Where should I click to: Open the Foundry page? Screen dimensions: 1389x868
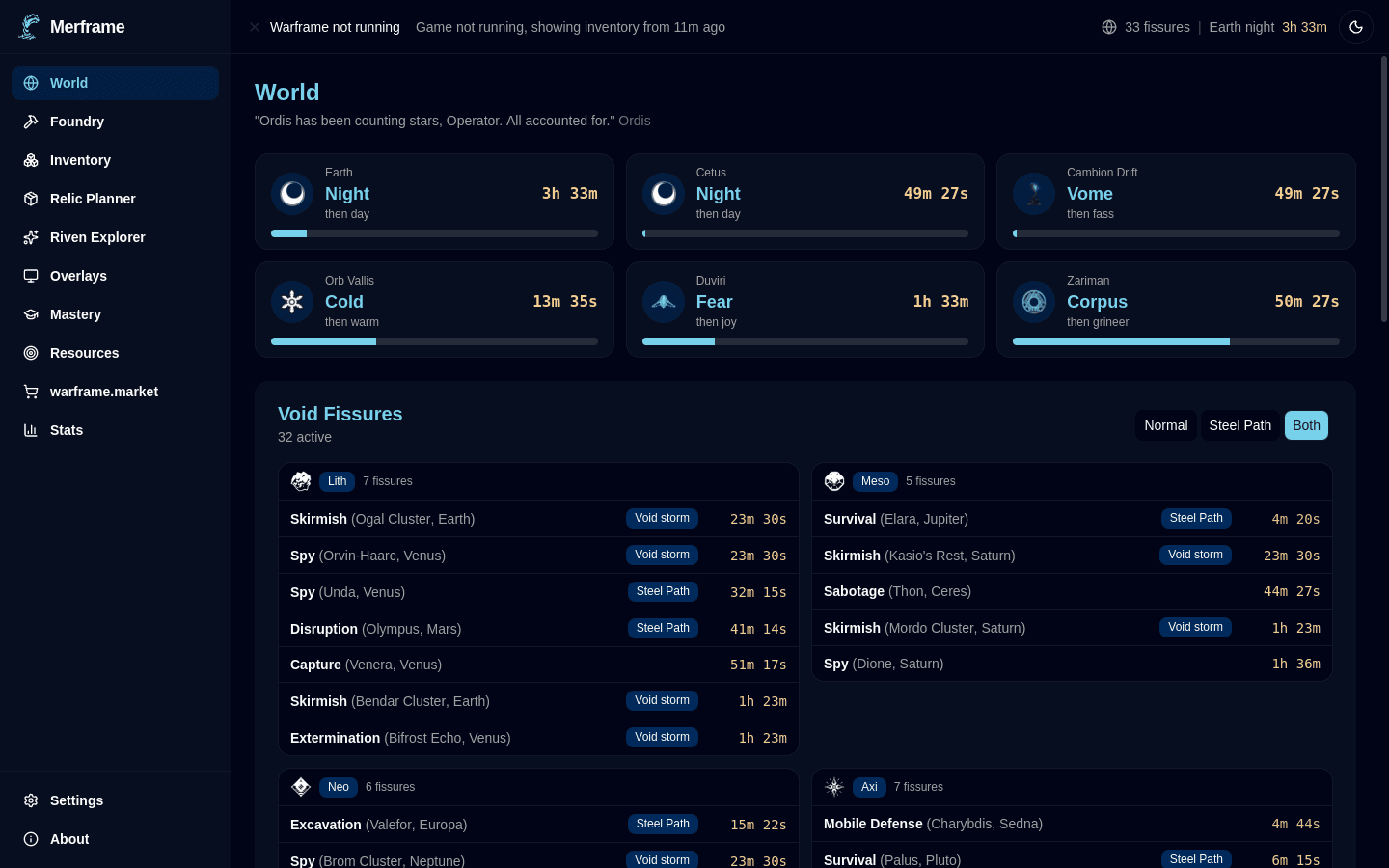click(116, 122)
